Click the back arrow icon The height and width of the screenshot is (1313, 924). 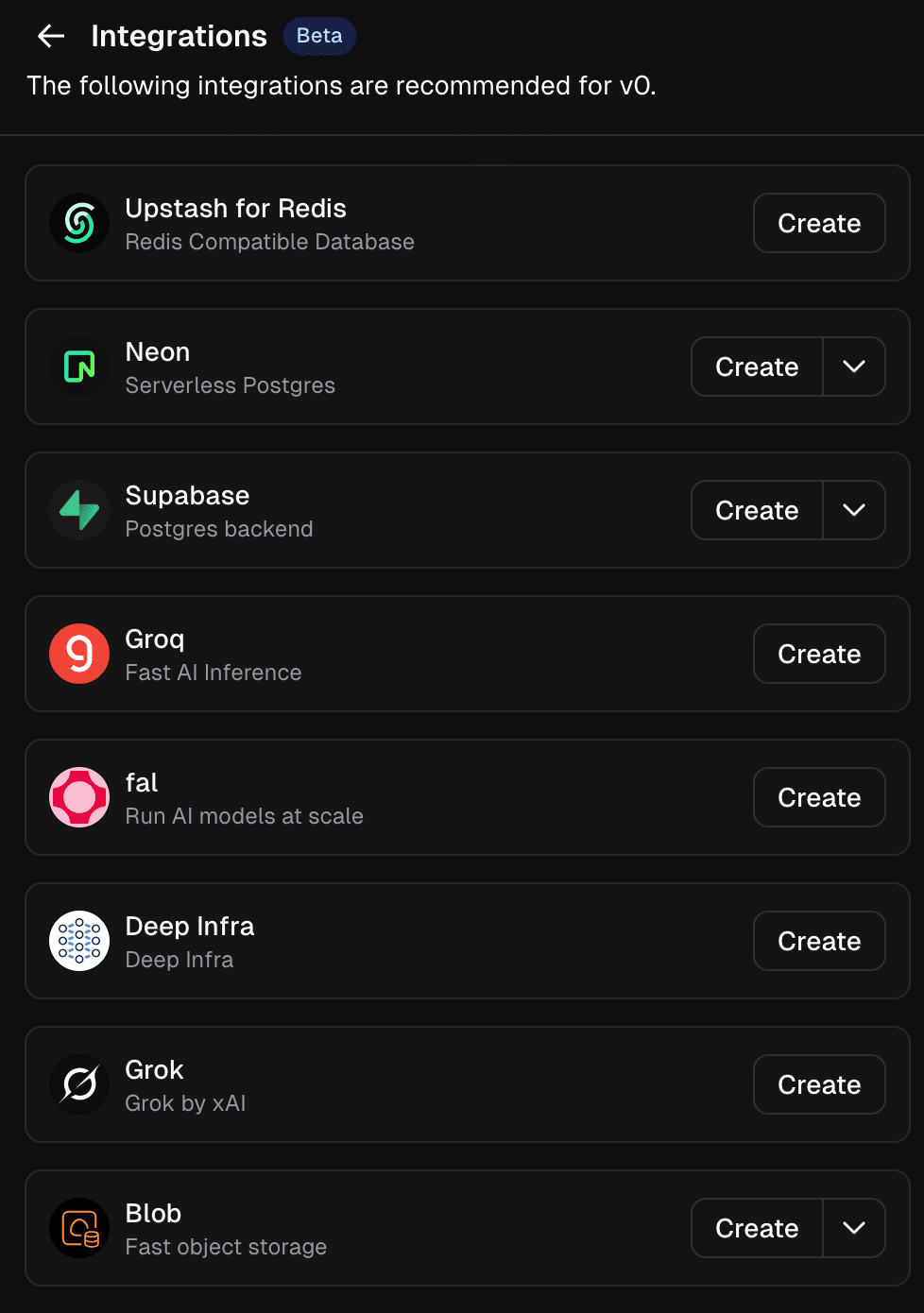[x=51, y=36]
